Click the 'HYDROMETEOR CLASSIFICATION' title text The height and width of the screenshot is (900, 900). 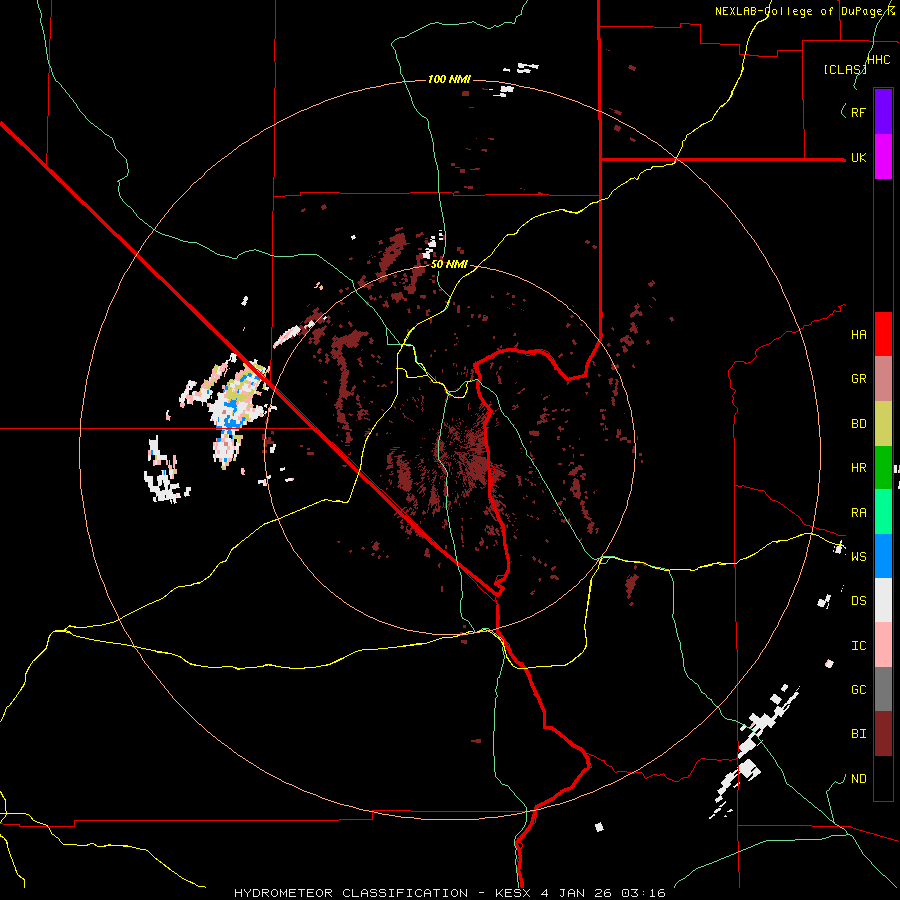coord(351,893)
